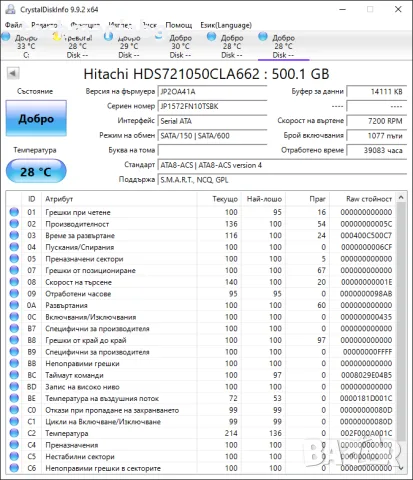Click the Текущо column header
This screenshot has height=480, width=413.
tap(219, 199)
